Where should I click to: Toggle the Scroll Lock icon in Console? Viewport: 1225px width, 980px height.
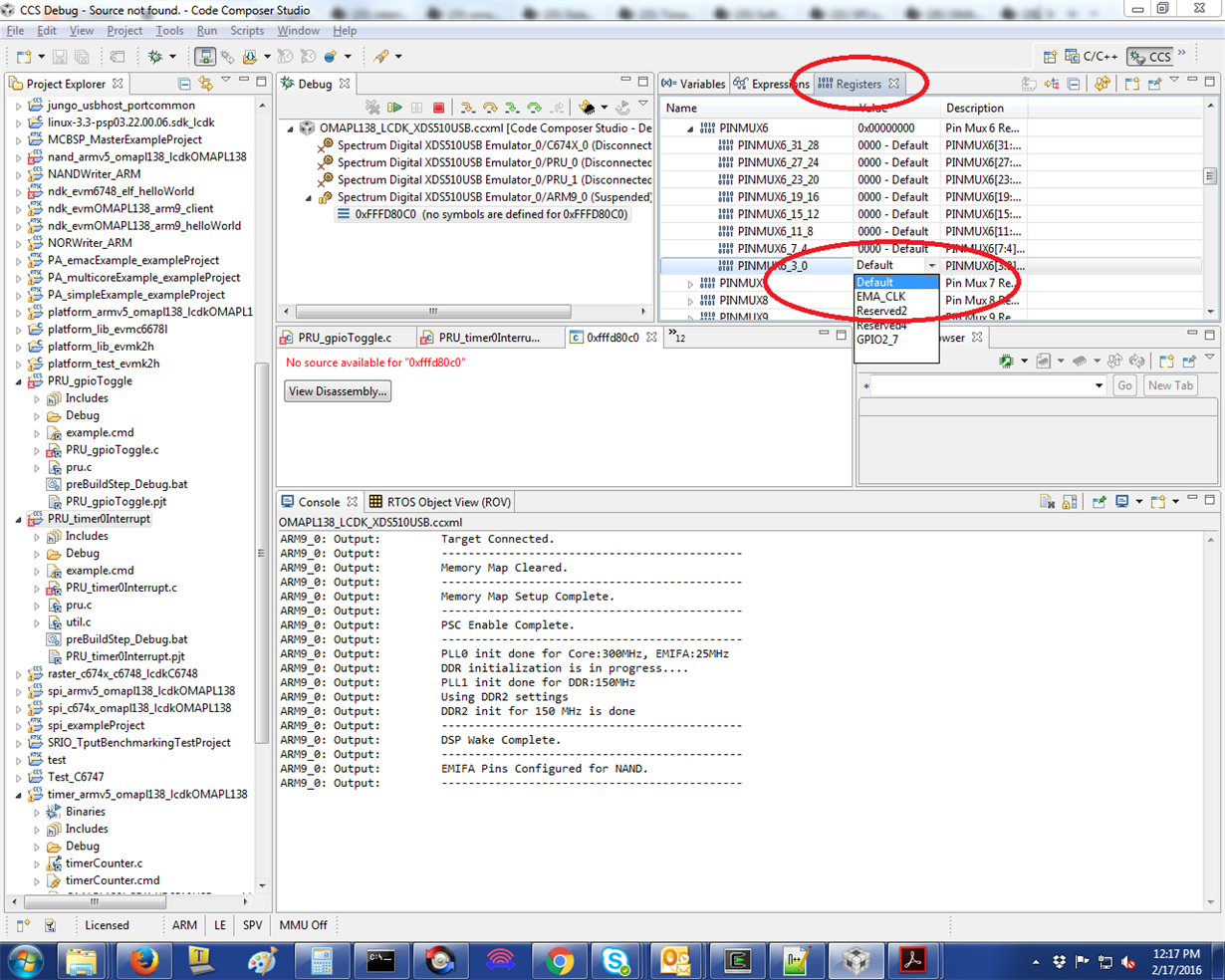pyautogui.click(x=1069, y=502)
